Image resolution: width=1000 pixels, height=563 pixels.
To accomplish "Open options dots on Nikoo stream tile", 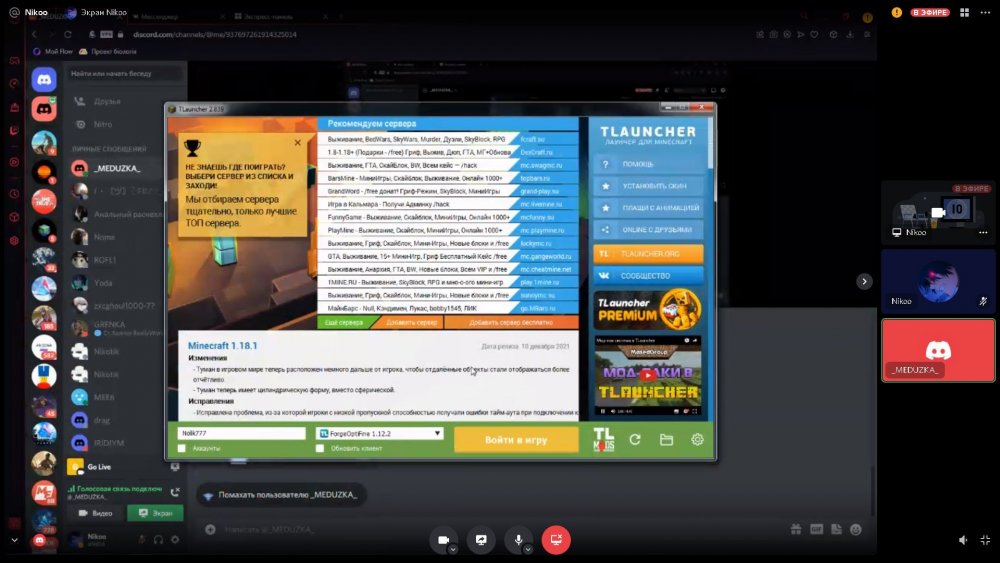I will click(x=983, y=233).
